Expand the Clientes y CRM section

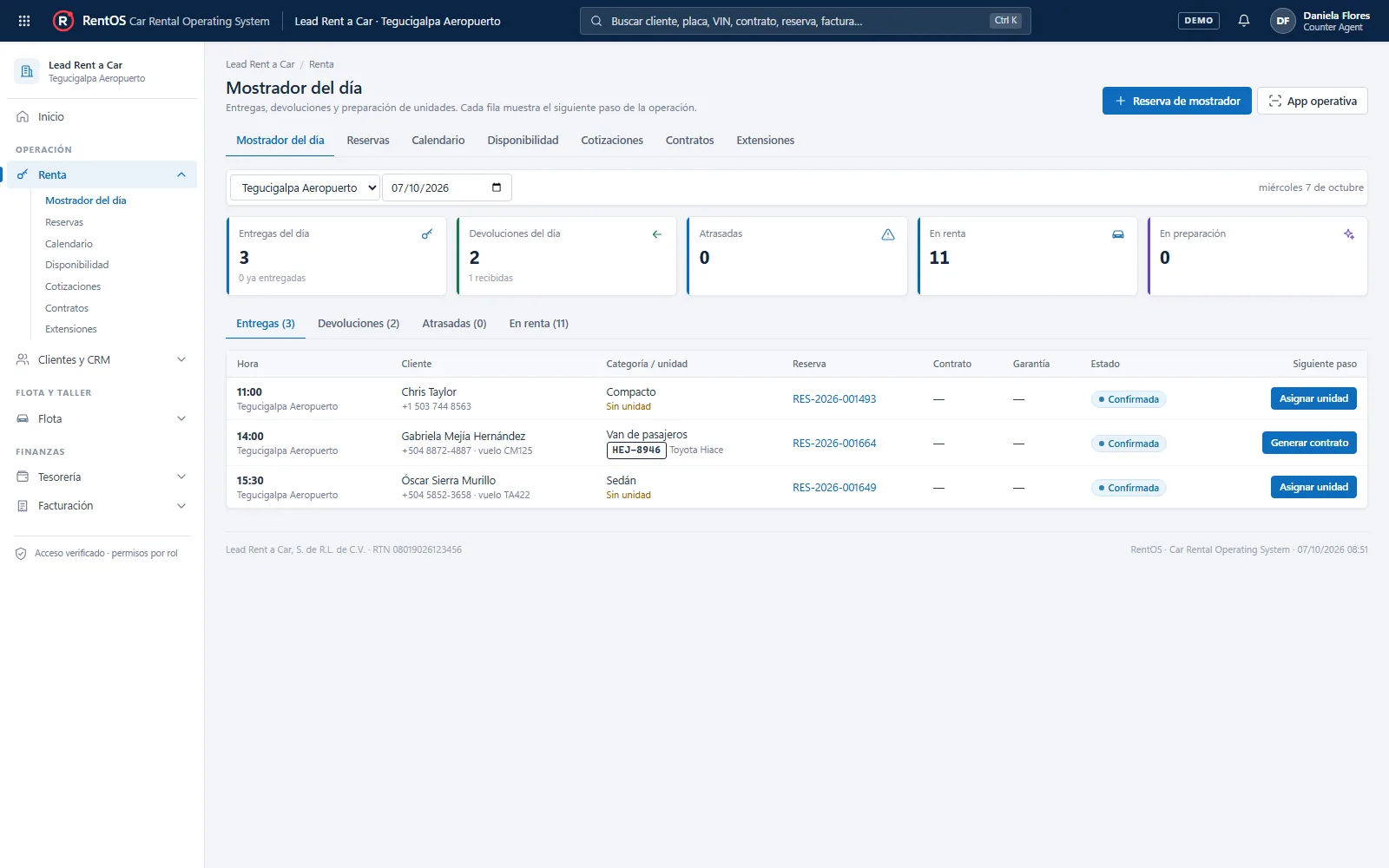coord(181,359)
